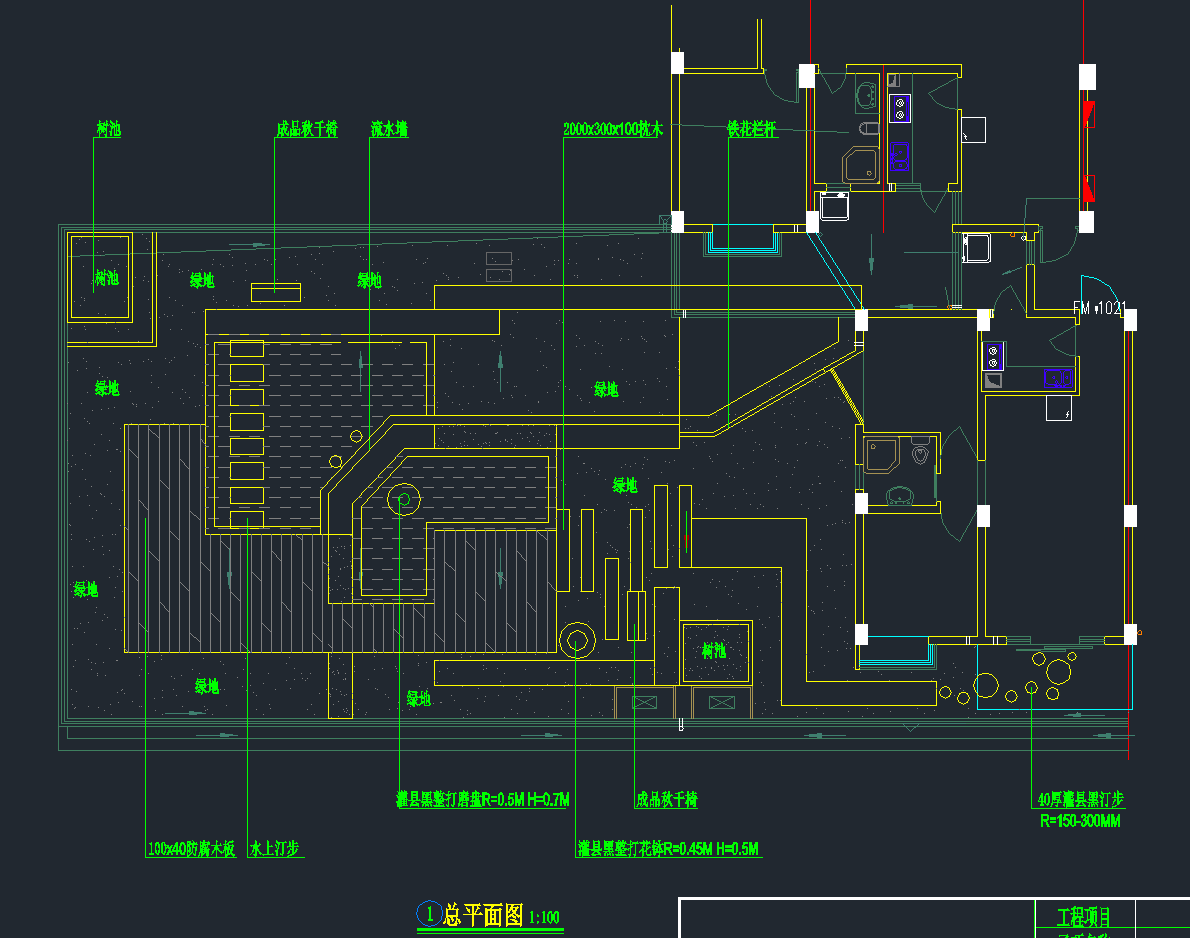
Task: Click the double-circle flower pot symbol
Action: pyautogui.click(x=577, y=639)
